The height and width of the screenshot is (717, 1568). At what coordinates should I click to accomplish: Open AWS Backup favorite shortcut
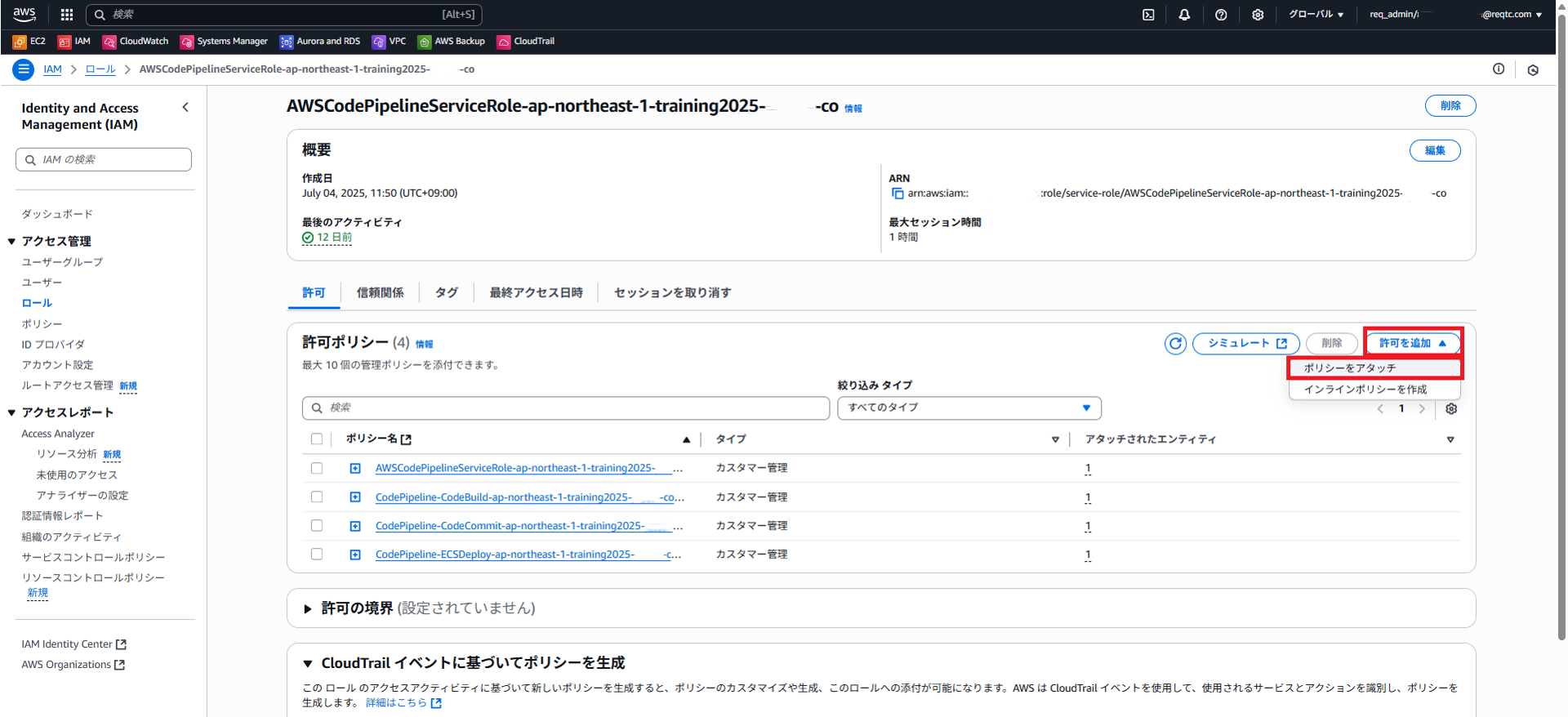[x=452, y=42]
